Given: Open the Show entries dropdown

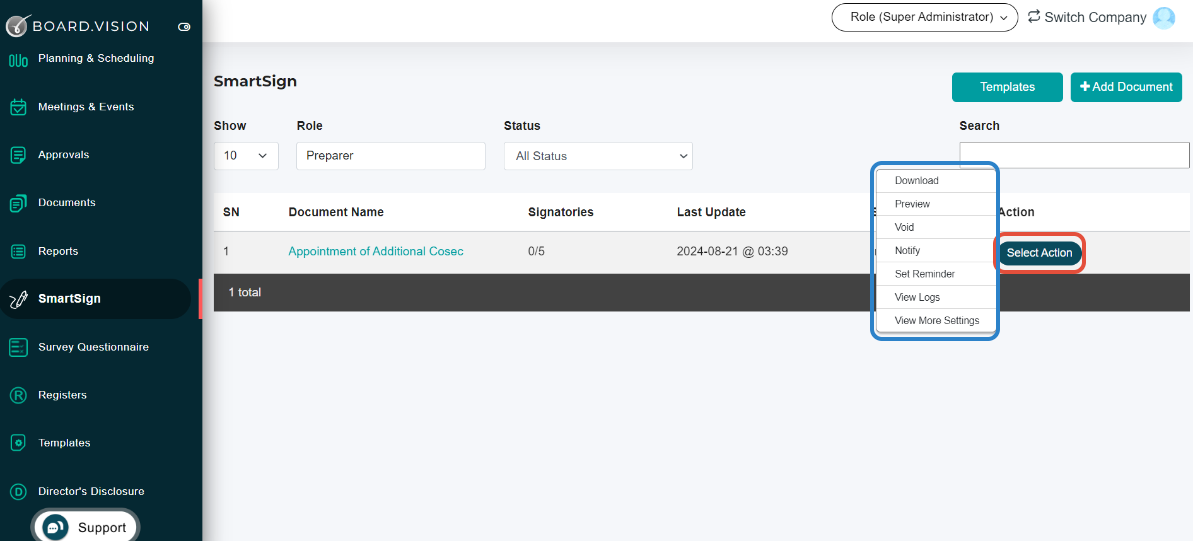Looking at the screenshot, I should 246,155.
